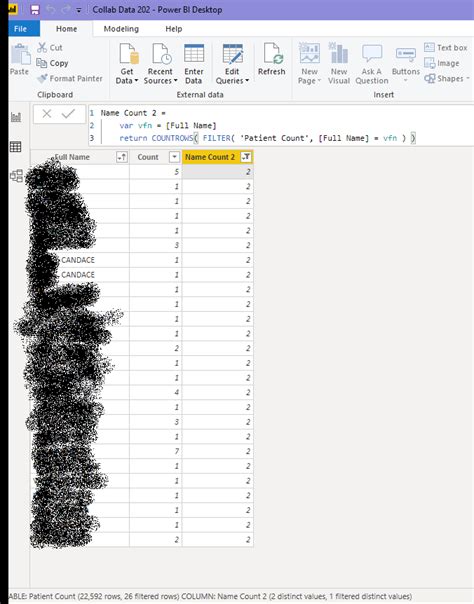
Task: Open Full Name column sort dropdown
Action: 122,157
